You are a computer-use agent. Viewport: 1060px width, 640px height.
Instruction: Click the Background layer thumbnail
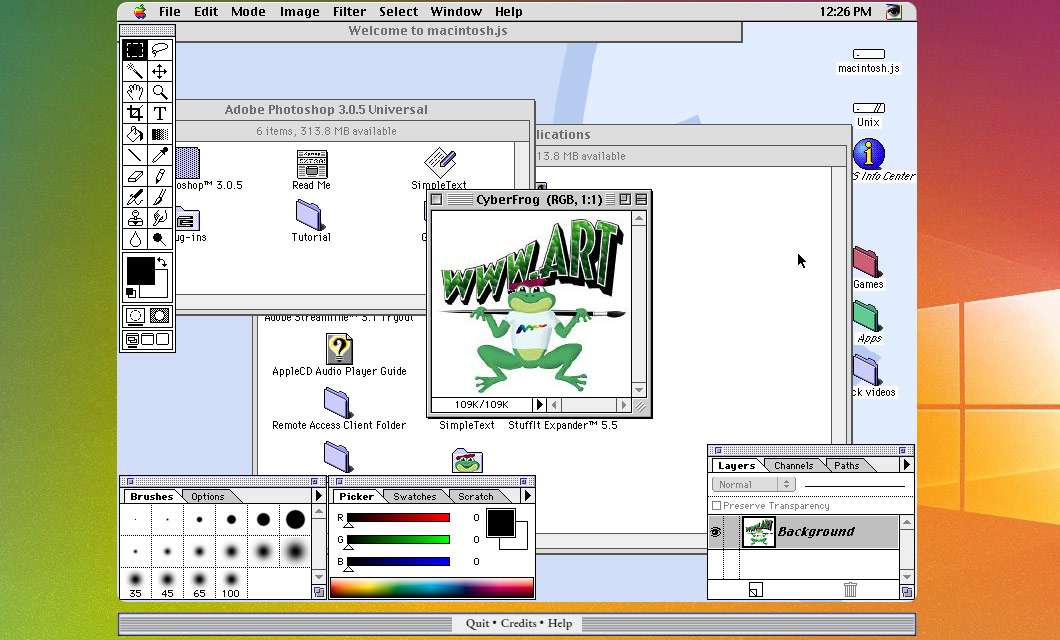758,532
